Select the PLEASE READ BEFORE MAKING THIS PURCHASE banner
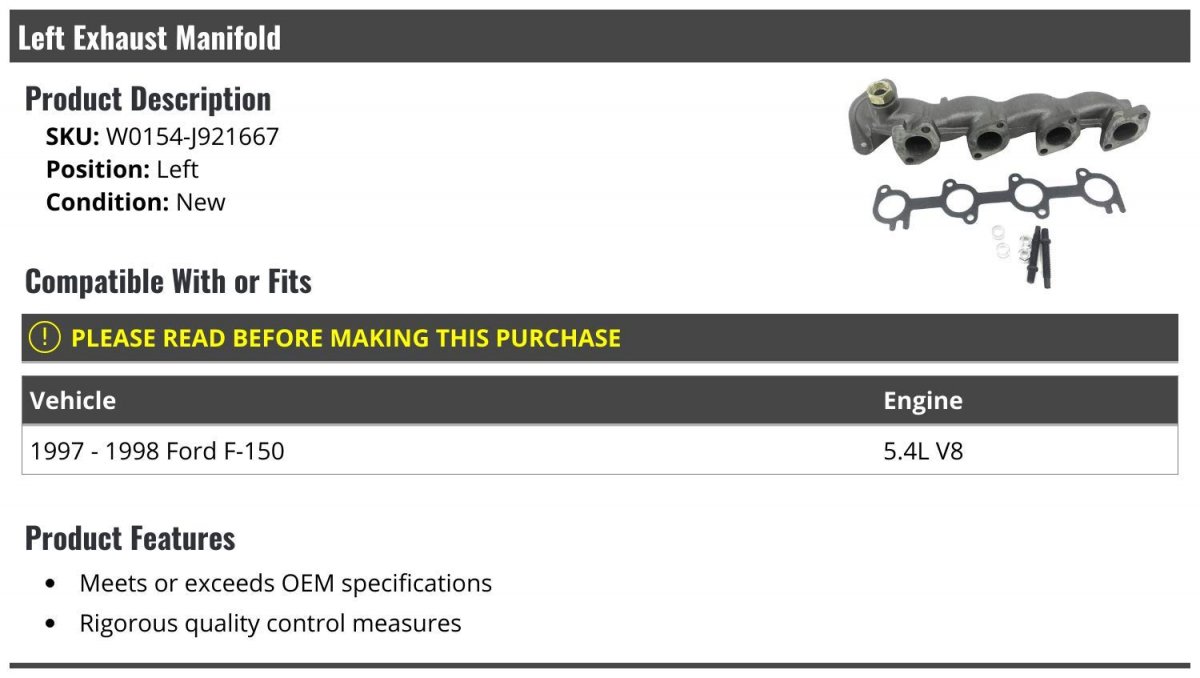Viewport: 1200px width, 678px height. 600,337
